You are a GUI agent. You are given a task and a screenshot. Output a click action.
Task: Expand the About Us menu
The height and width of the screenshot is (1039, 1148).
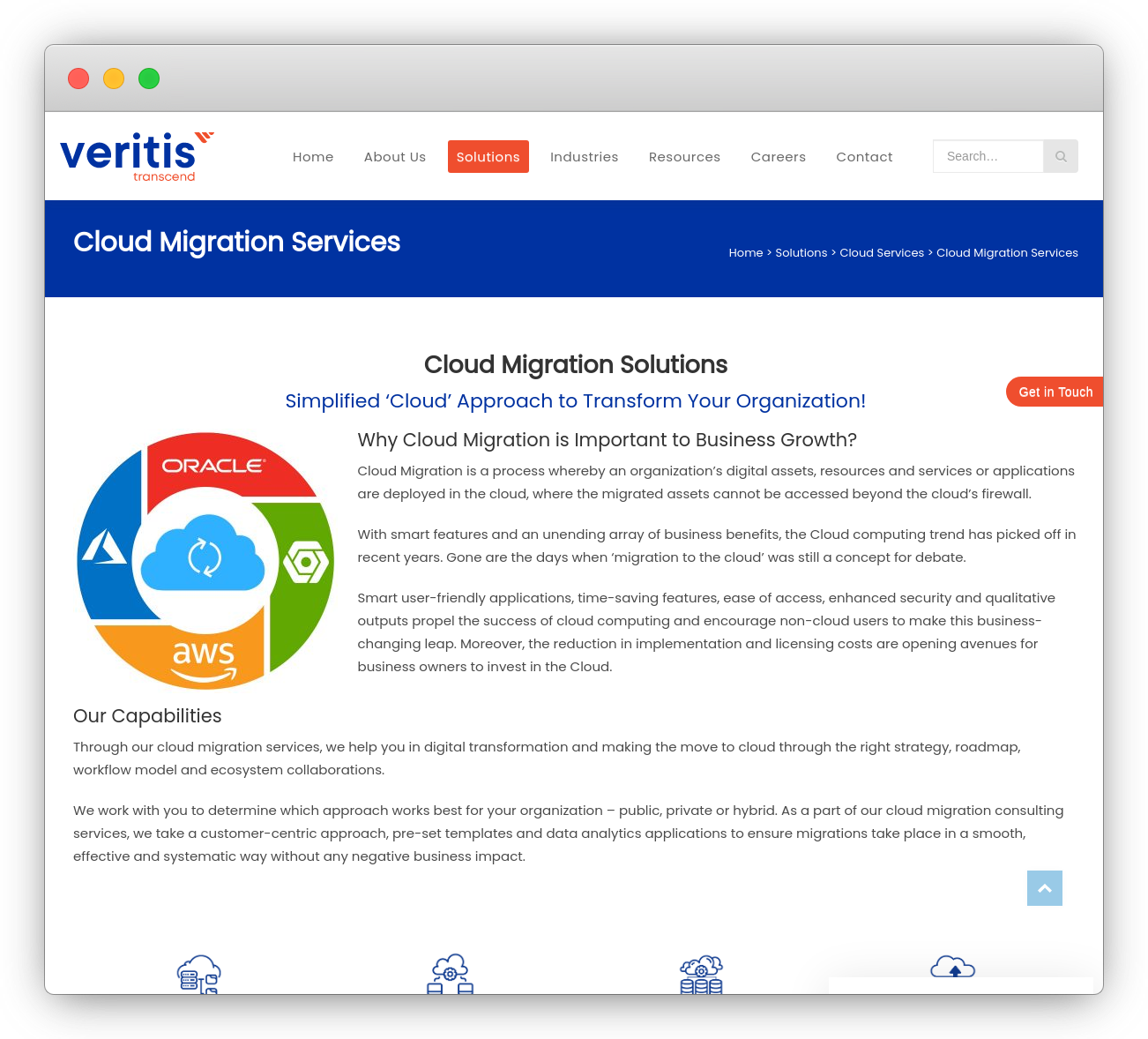click(x=395, y=156)
